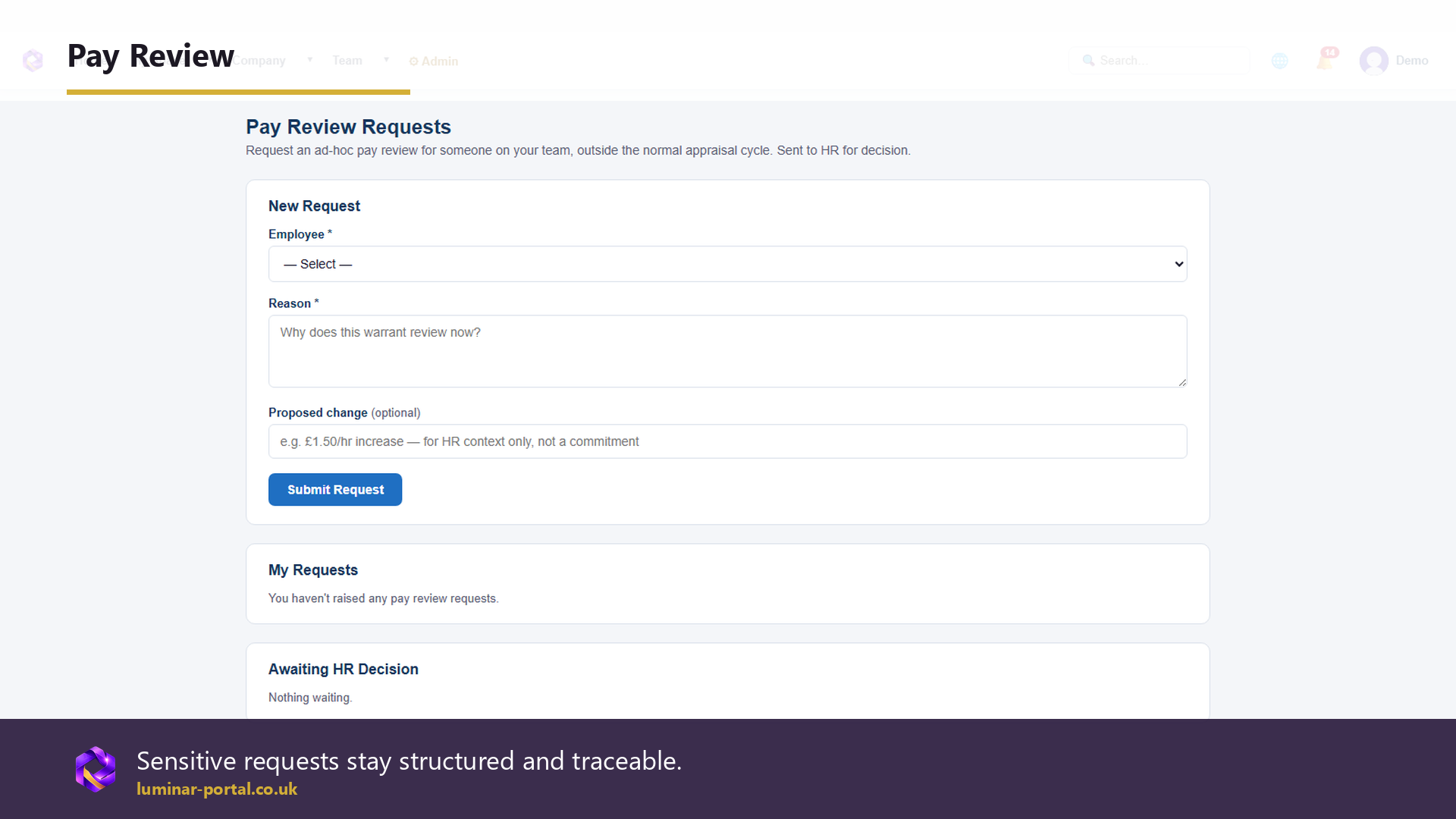Click the globe language icon
This screenshot has width=1456, height=819.
(x=1279, y=61)
